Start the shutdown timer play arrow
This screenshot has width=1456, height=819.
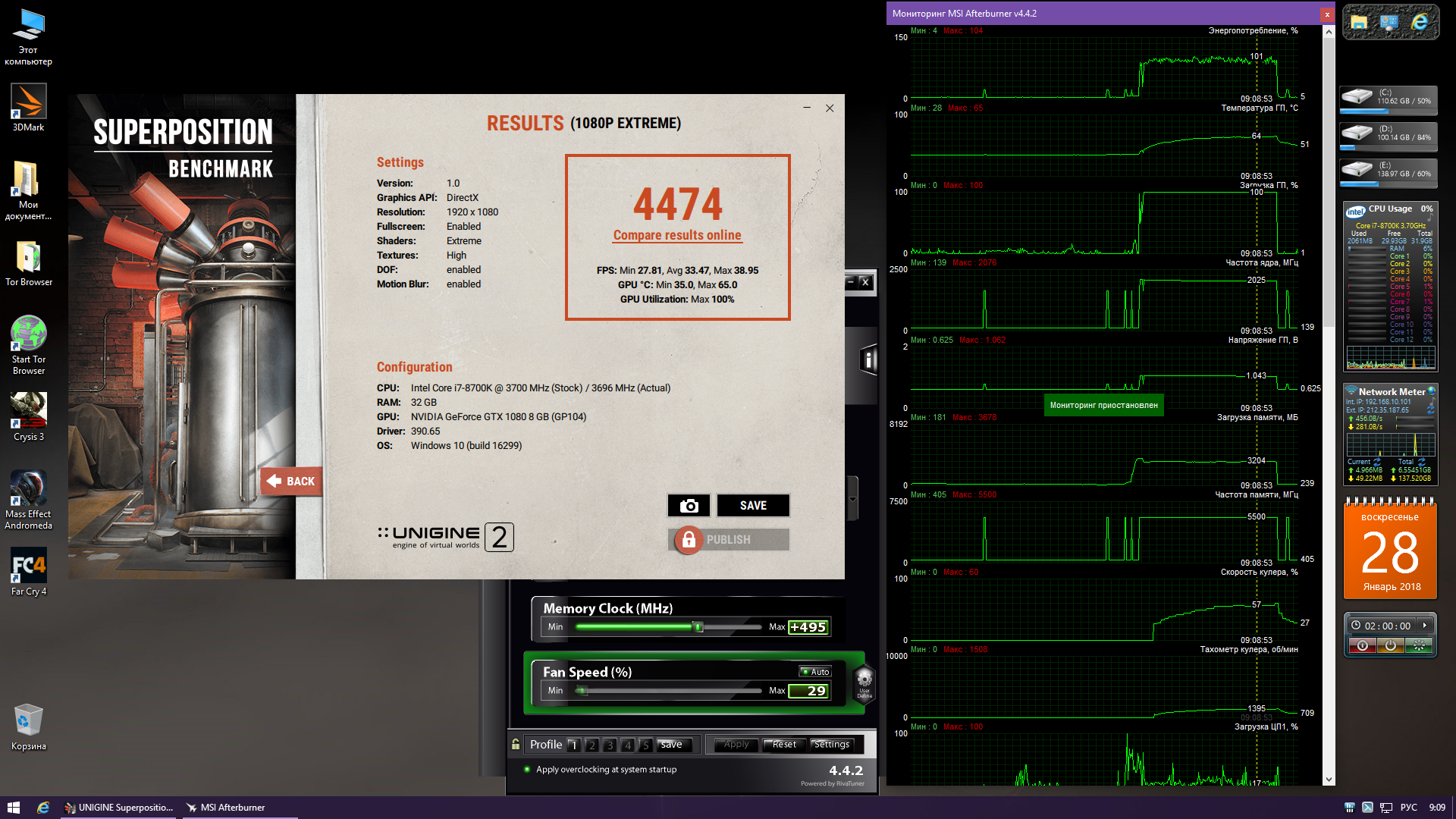click(x=1425, y=626)
